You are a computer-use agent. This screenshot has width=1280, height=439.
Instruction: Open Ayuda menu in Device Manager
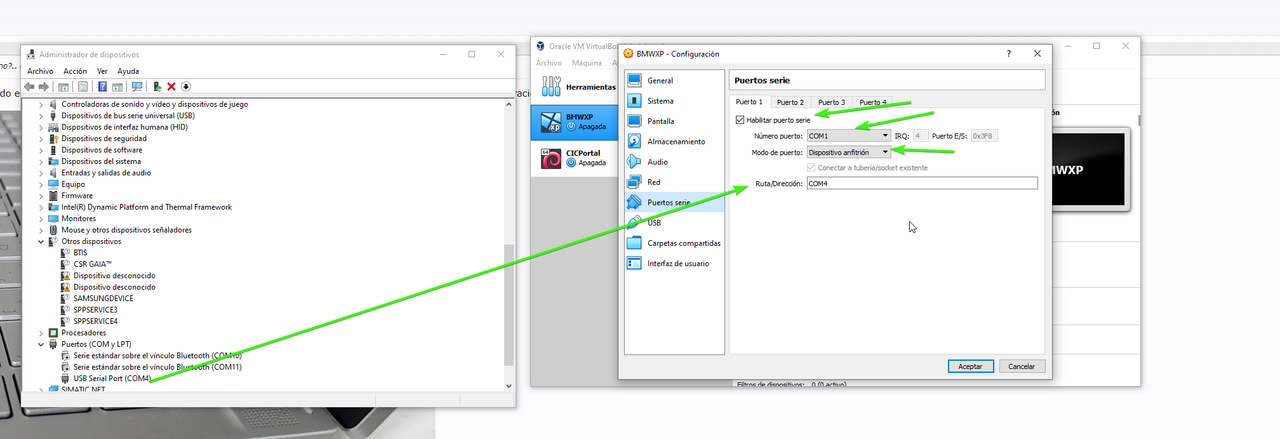[128, 71]
